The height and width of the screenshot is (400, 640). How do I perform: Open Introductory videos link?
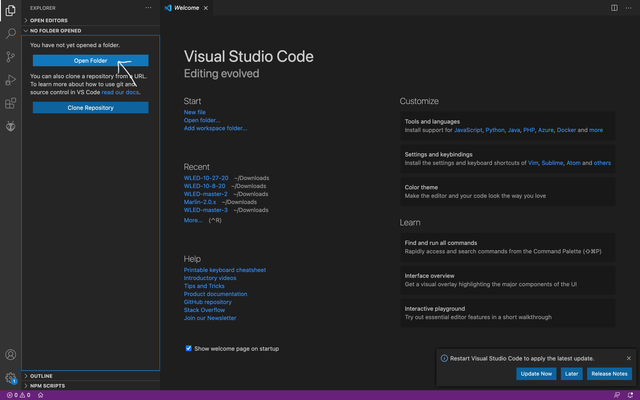pos(210,278)
